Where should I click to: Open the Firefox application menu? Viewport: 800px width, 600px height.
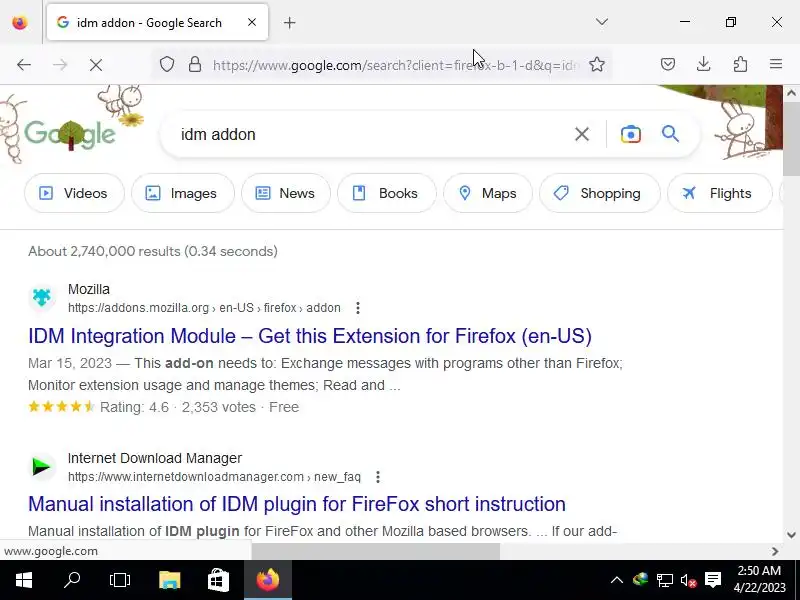coord(776,64)
